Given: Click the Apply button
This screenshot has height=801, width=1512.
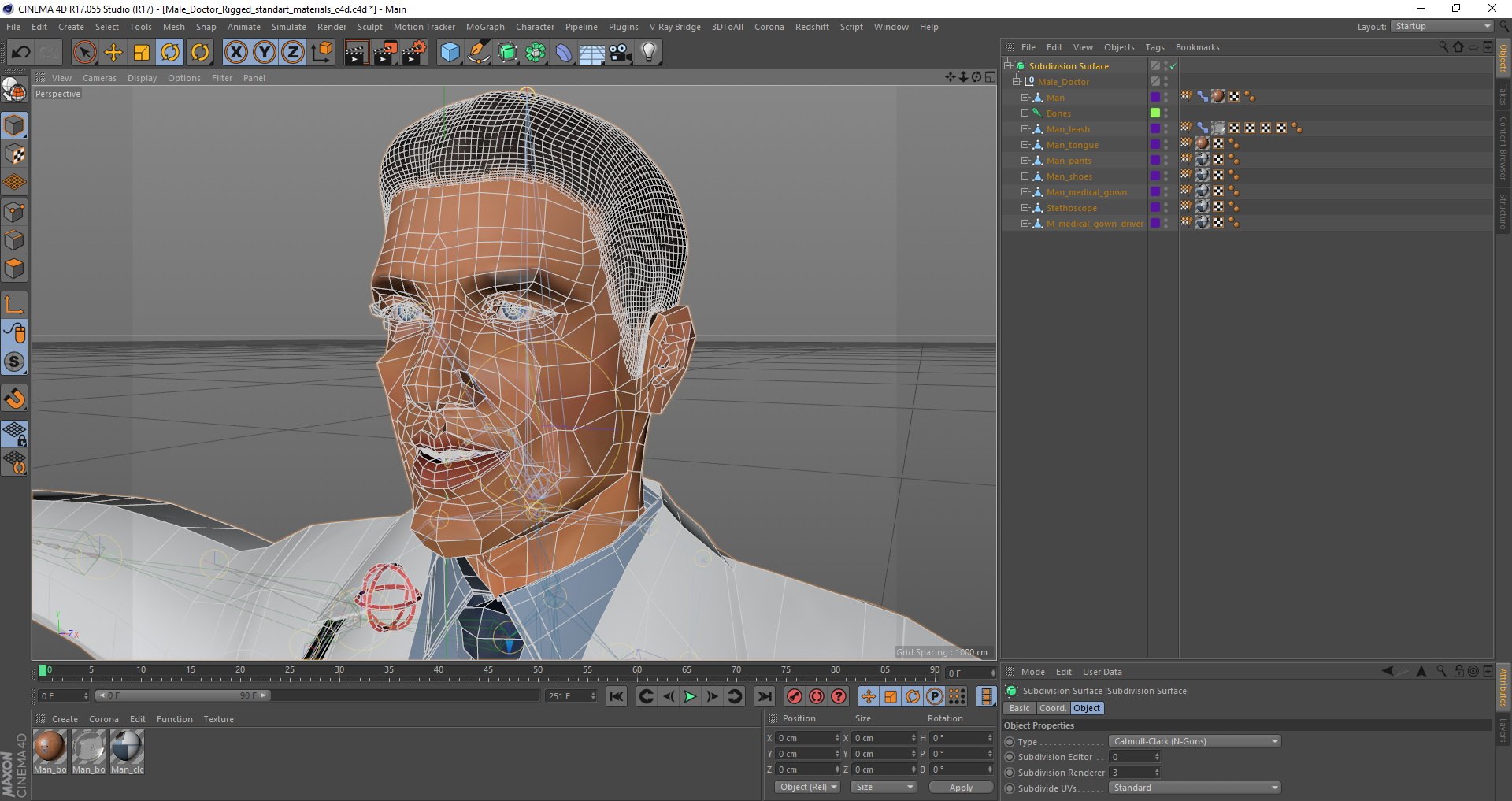Looking at the screenshot, I should point(961,788).
